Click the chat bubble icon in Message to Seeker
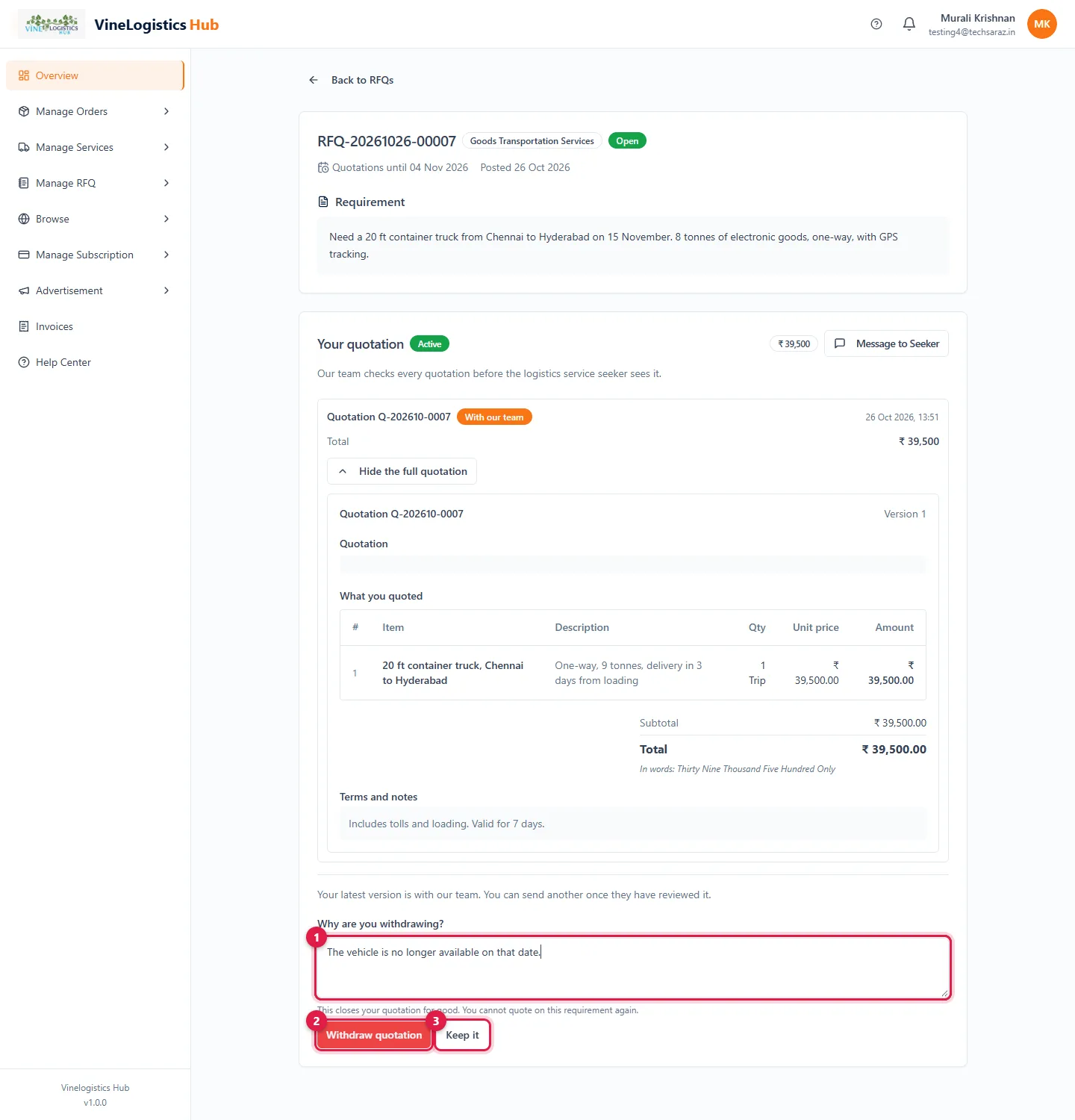The image size is (1075, 1120). pyautogui.click(x=840, y=343)
